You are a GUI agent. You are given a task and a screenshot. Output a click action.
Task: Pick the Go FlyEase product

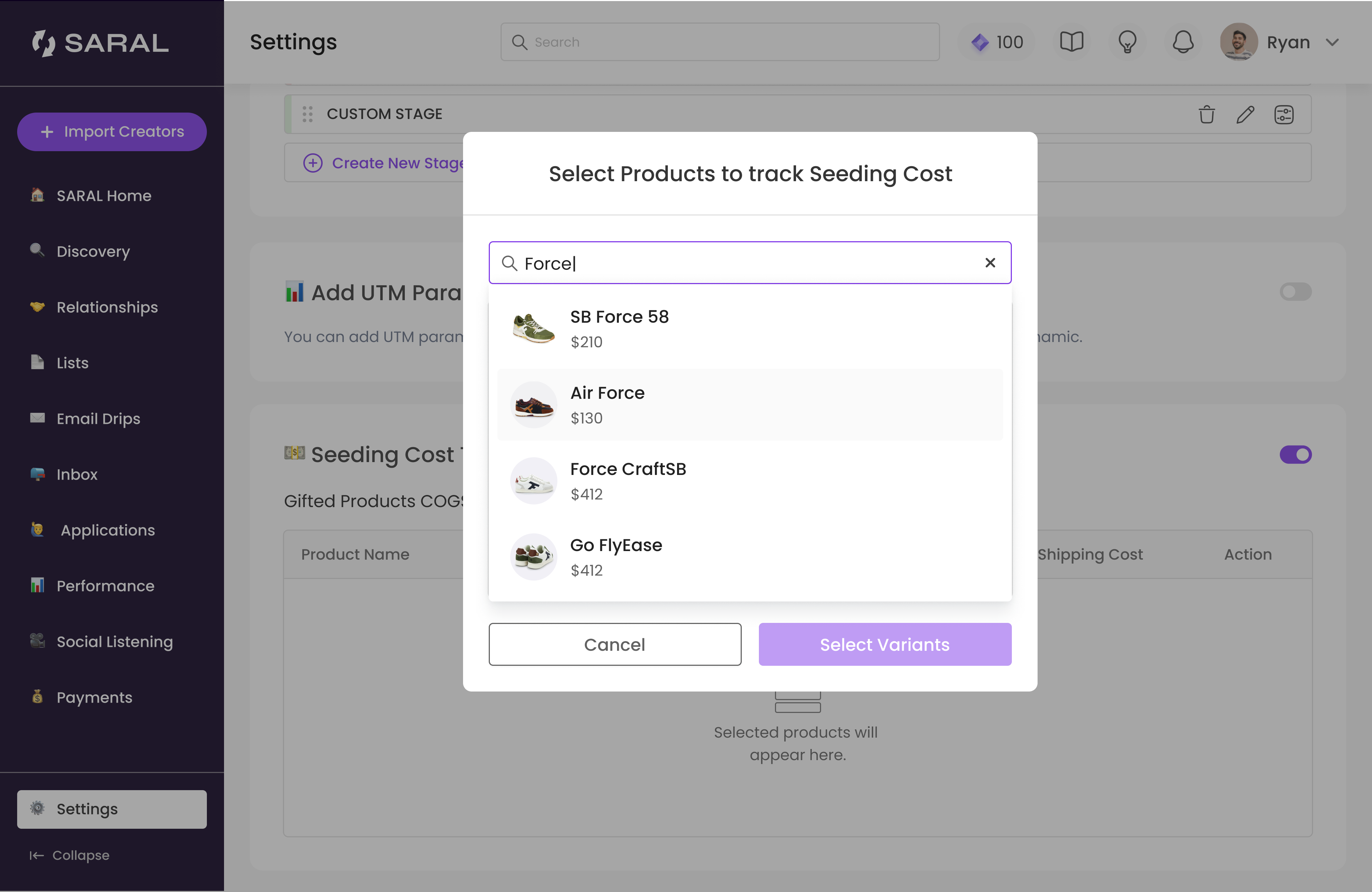pyautogui.click(x=750, y=557)
